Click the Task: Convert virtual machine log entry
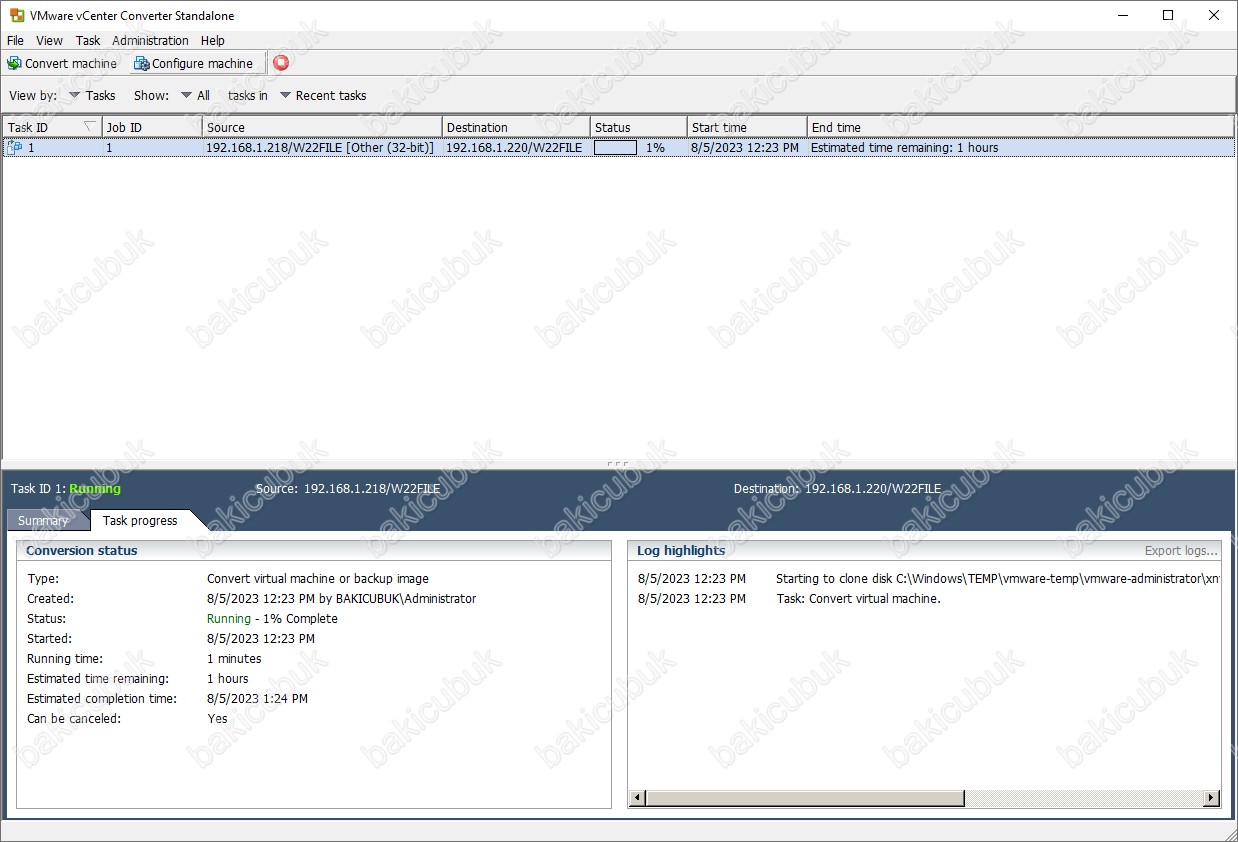This screenshot has height=842, width=1238. coord(858,599)
